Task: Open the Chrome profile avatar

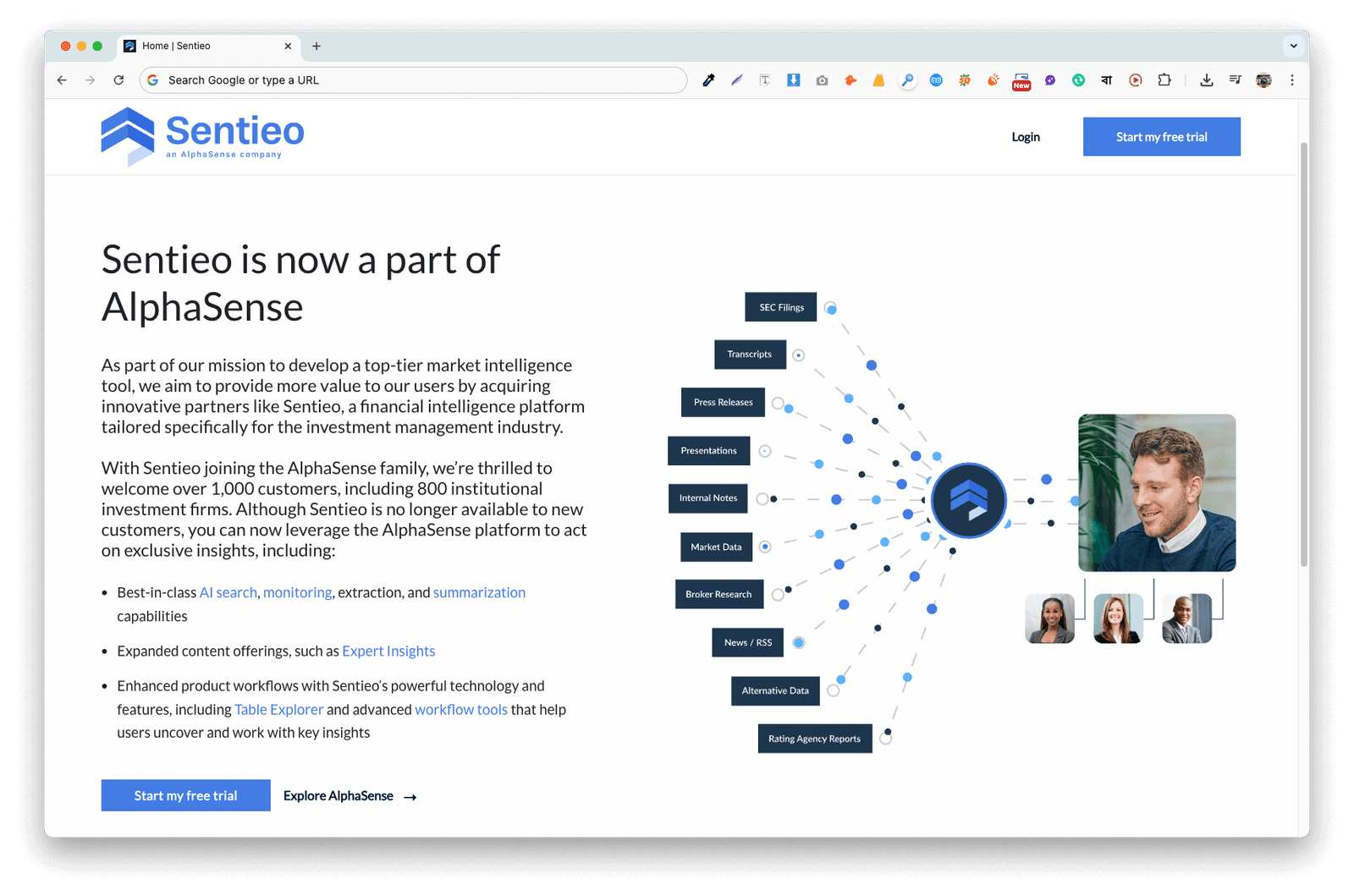Action: click(x=1263, y=80)
